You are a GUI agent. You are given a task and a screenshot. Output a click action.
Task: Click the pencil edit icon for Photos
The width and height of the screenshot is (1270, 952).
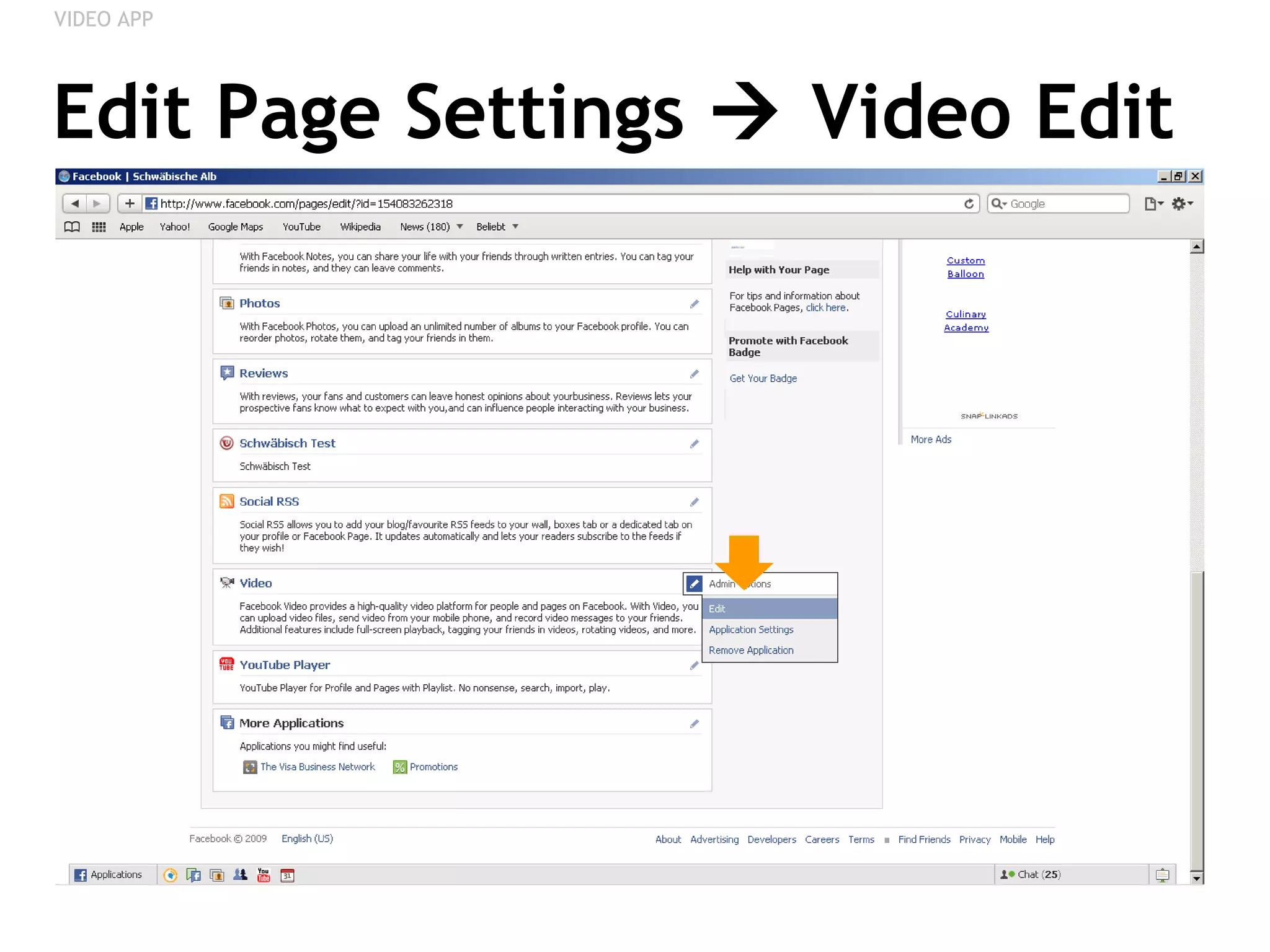(695, 304)
